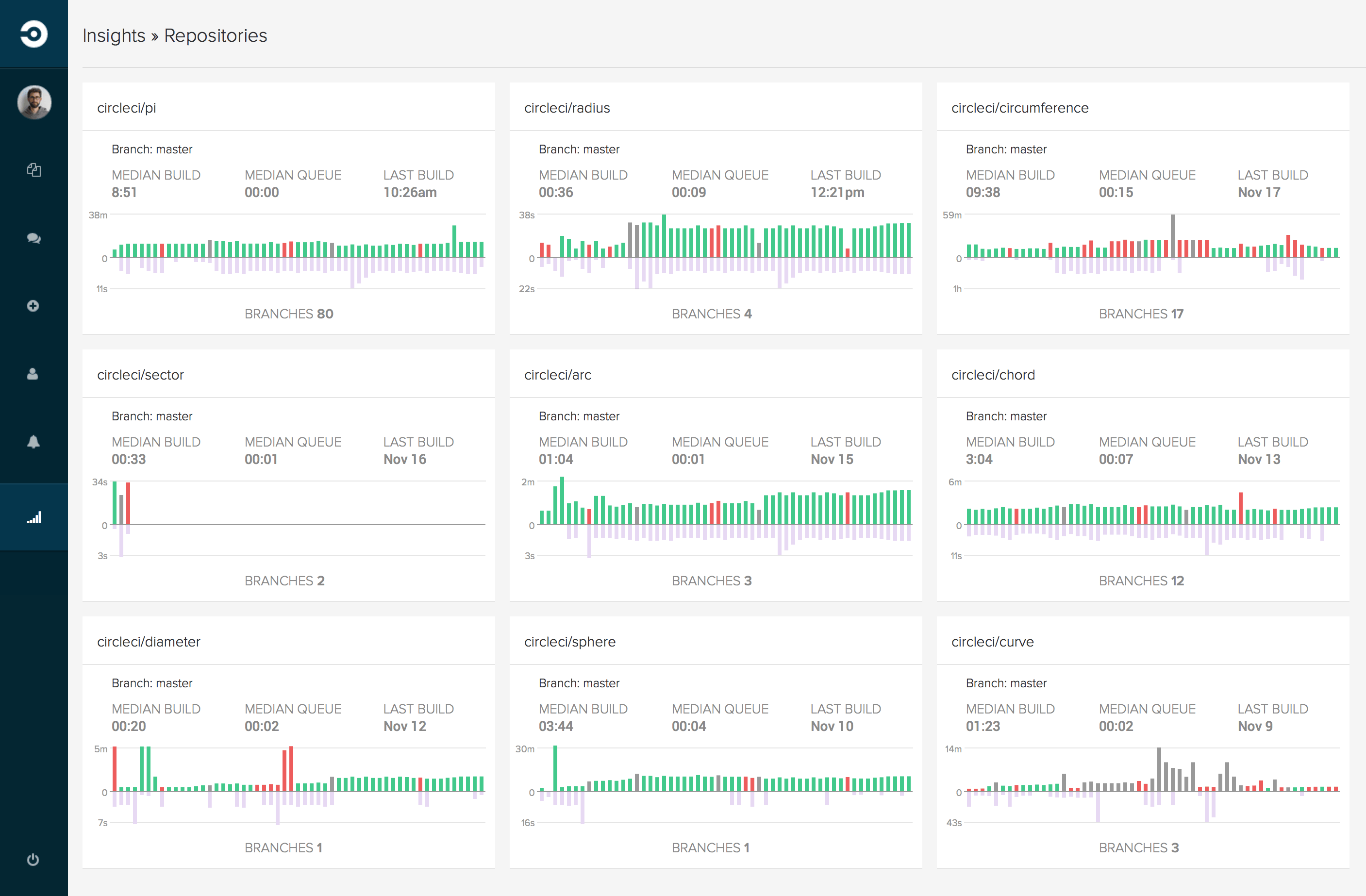The width and height of the screenshot is (1366, 896).
Task: Open the notifications bell icon
Action: coord(33,441)
